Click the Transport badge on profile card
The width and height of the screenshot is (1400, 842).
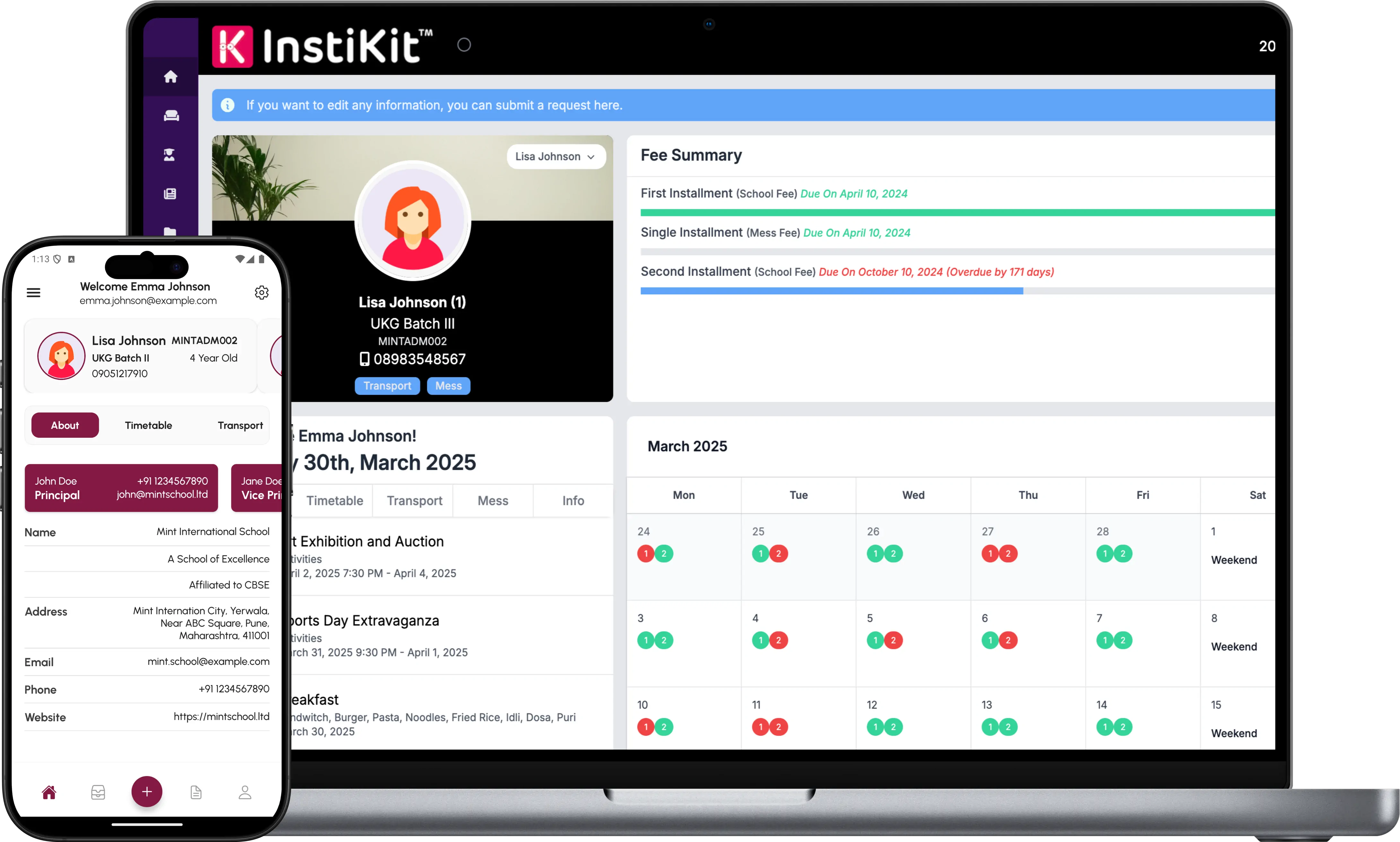387,386
